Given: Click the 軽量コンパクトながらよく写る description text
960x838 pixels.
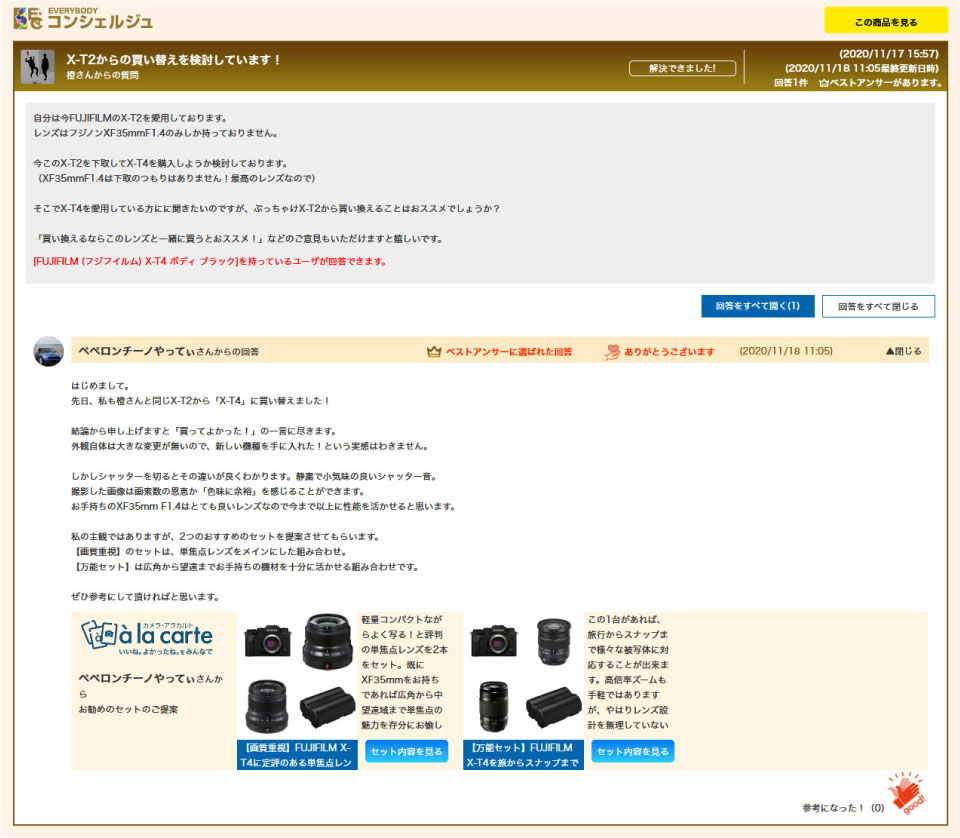Looking at the screenshot, I should tap(404, 672).
